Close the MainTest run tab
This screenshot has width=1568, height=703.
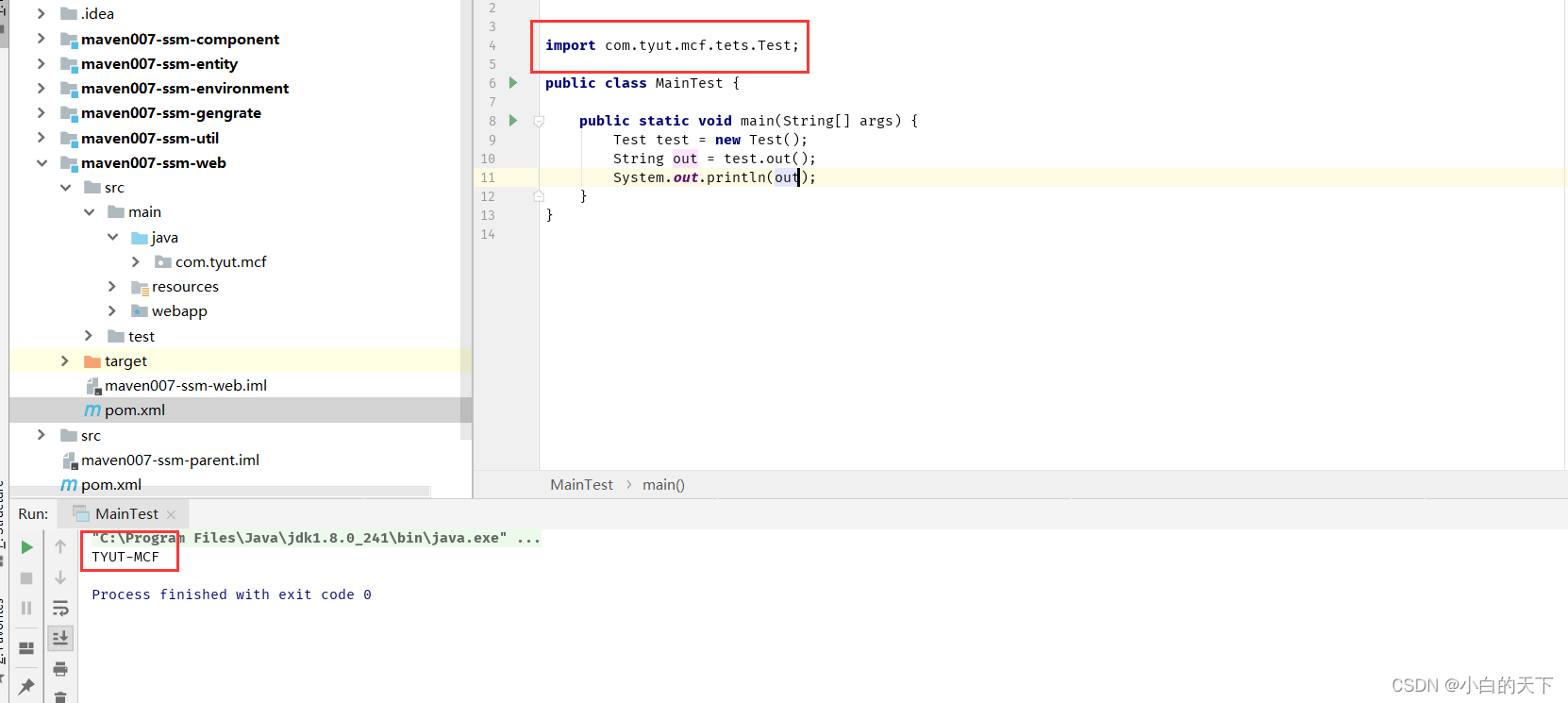point(171,514)
